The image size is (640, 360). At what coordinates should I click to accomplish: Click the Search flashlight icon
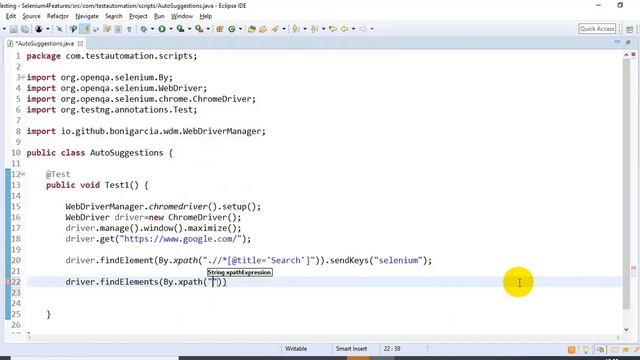tap(275, 29)
